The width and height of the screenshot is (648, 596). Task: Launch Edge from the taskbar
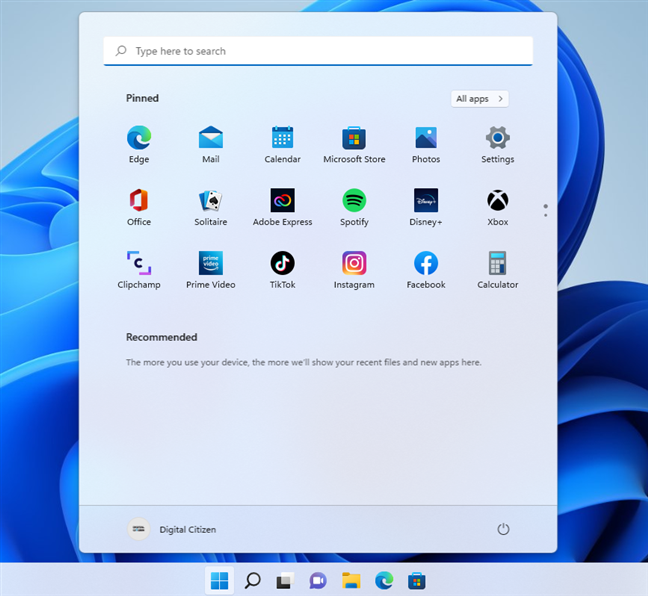coord(384,581)
